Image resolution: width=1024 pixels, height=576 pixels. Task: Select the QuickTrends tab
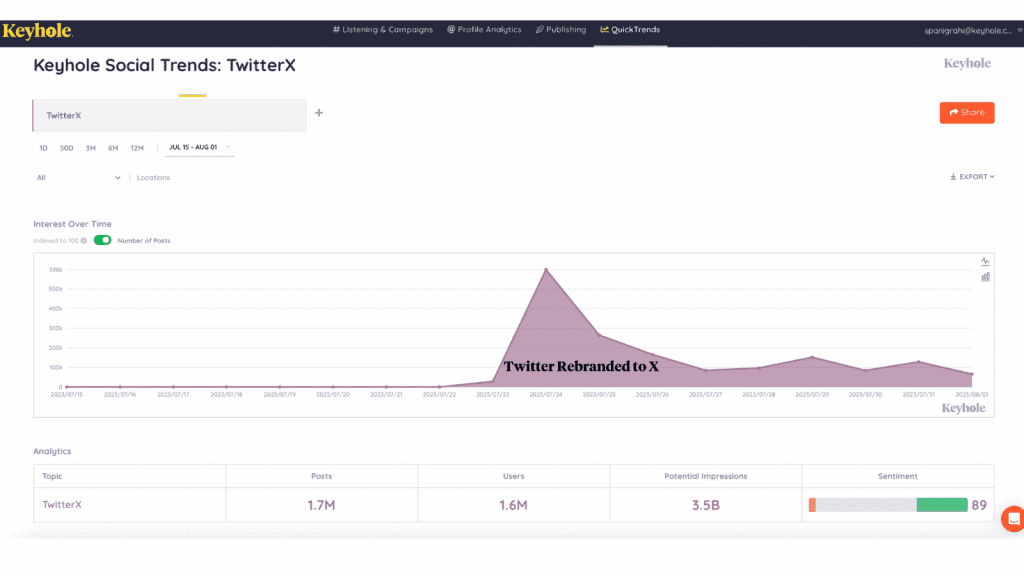(x=630, y=29)
